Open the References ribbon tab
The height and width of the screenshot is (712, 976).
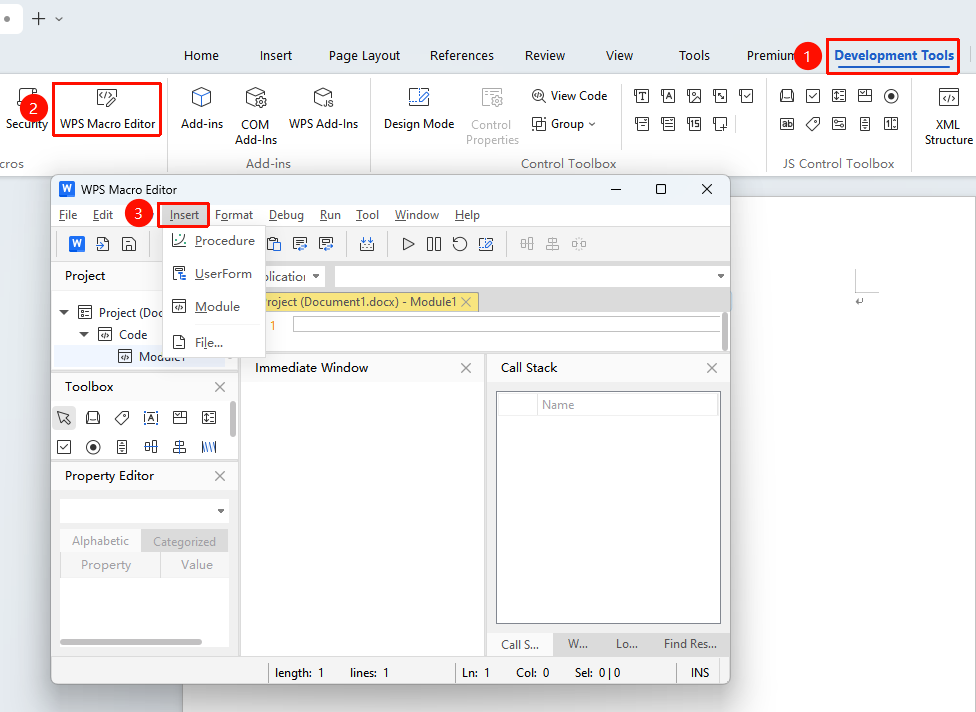[x=462, y=55]
